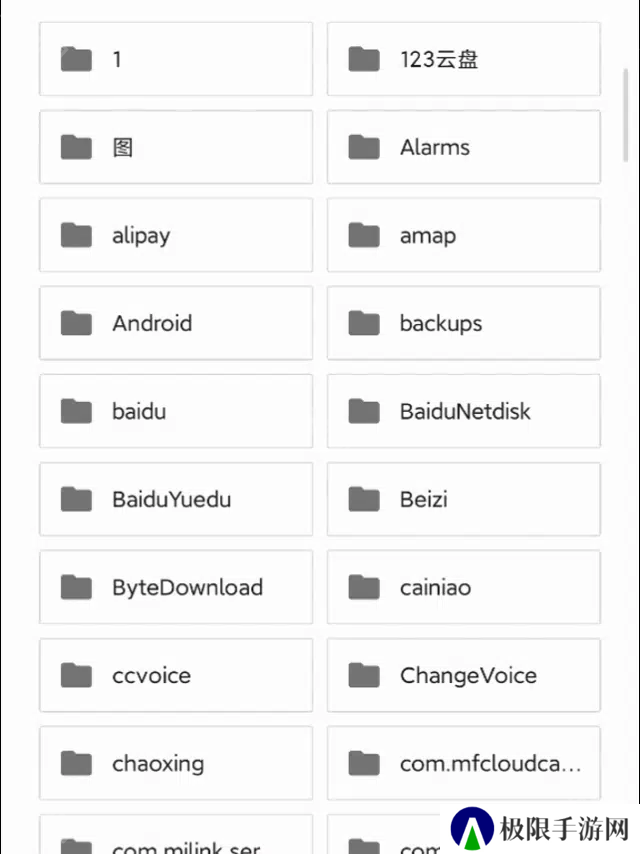Screen dimensions: 640x854
Task: Open the alipay folder
Action: (x=176, y=235)
